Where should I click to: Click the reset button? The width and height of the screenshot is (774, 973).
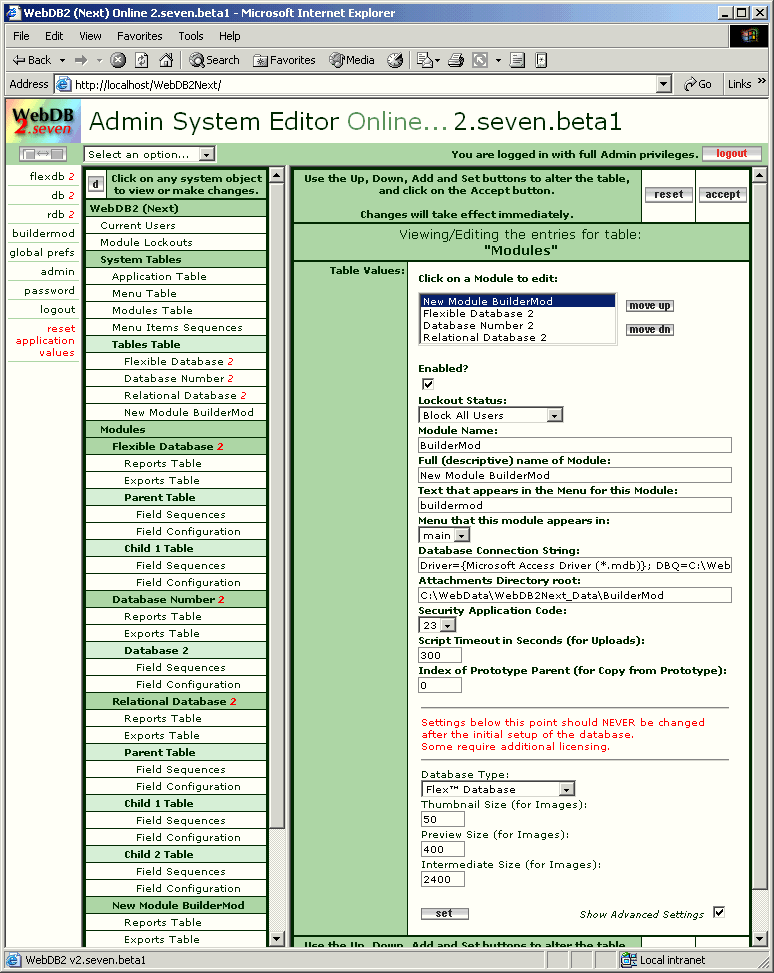(x=668, y=194)
